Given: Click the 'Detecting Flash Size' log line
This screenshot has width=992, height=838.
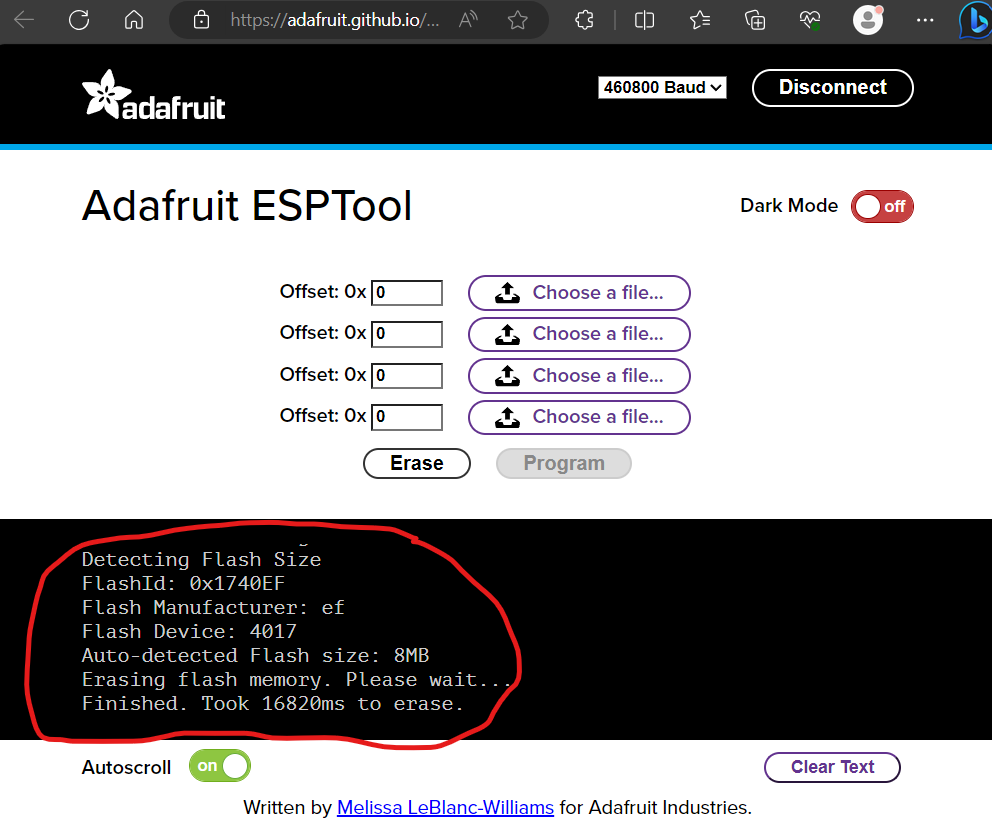Looking at the screenshot, I should (201, 559).
